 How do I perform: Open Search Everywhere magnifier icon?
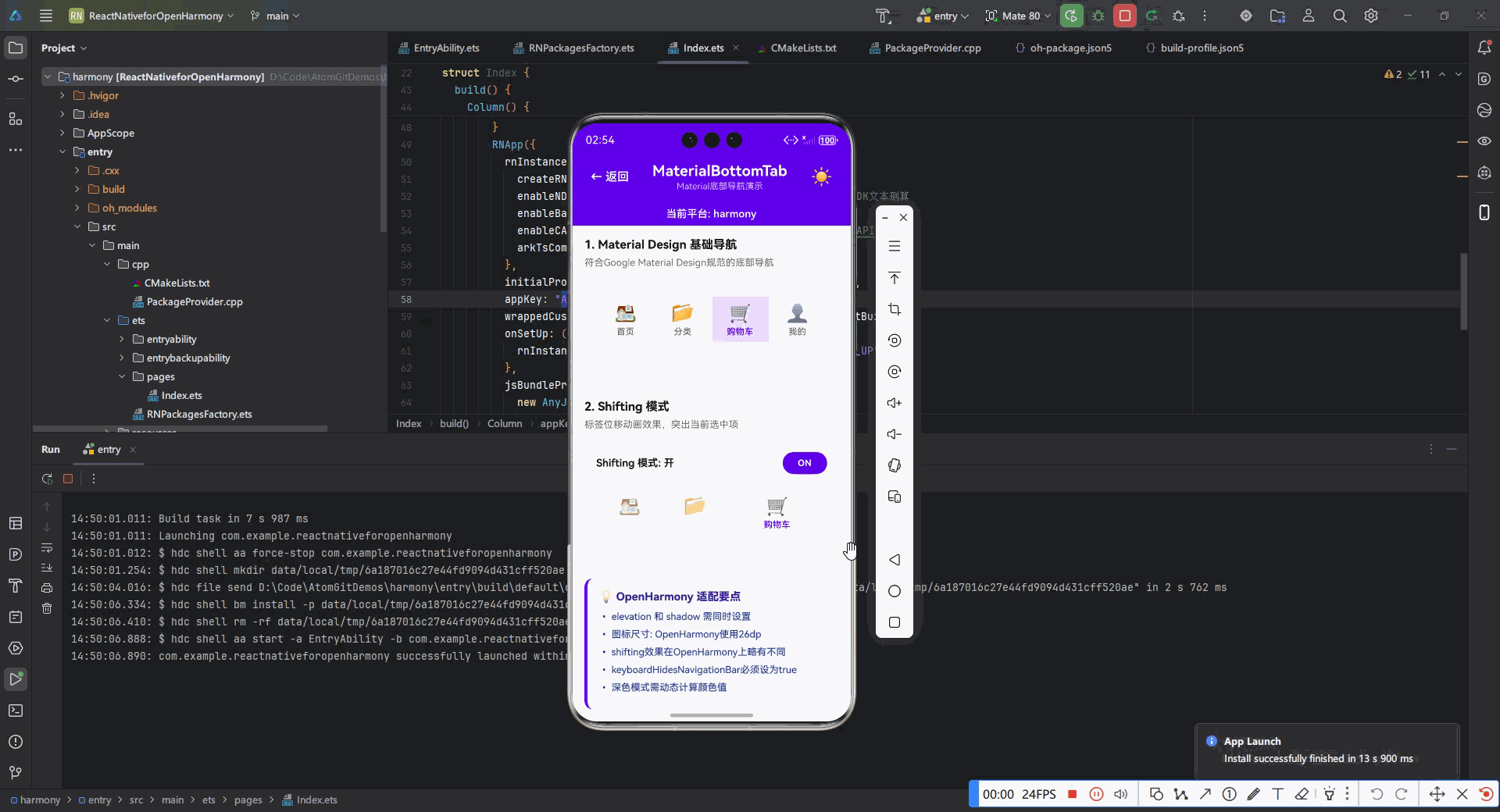[x=1340, y=16]
